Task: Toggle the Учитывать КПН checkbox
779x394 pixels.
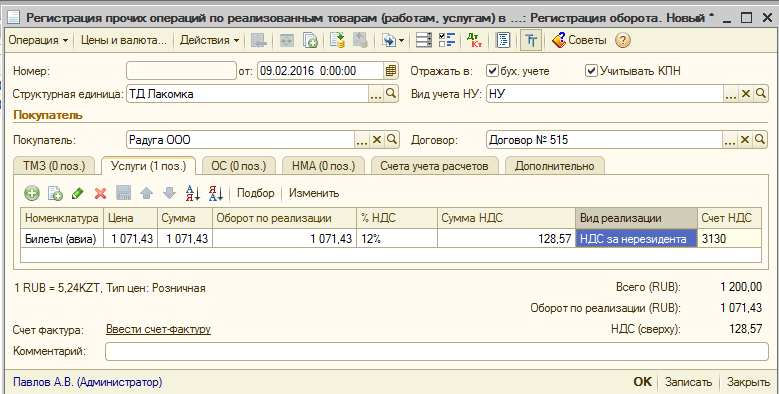Action: click(x=591, y=71)
